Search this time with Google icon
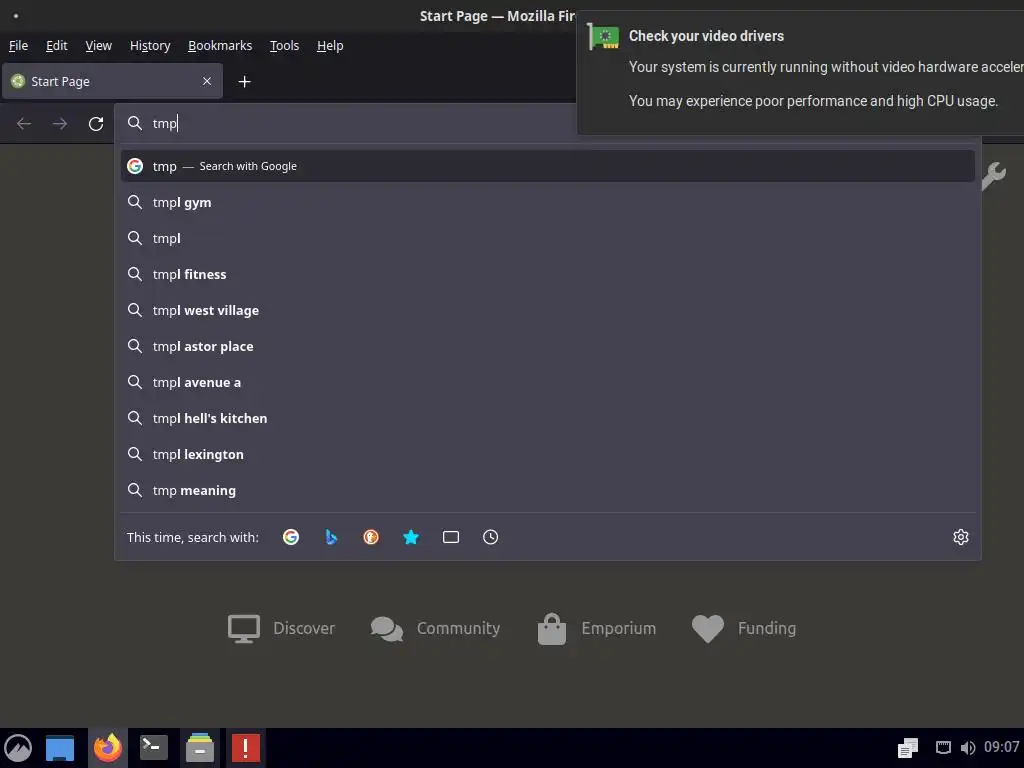This screenshot has width=1024, height=768. pos(291,537)
